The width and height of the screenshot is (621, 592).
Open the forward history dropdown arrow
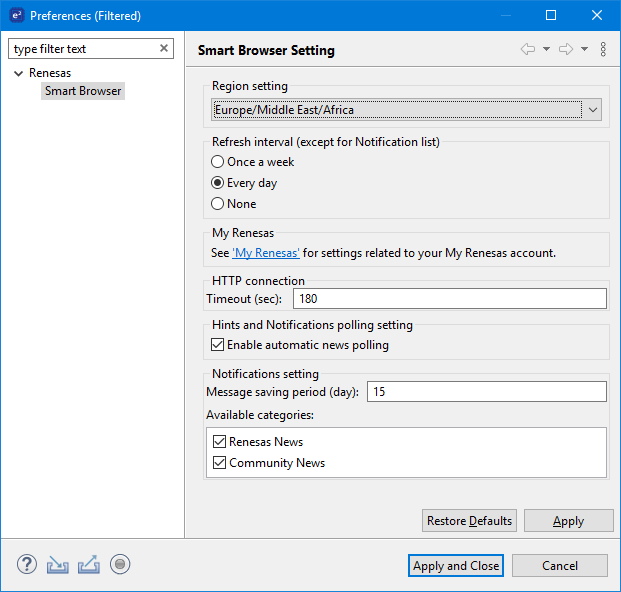[584, 49]
